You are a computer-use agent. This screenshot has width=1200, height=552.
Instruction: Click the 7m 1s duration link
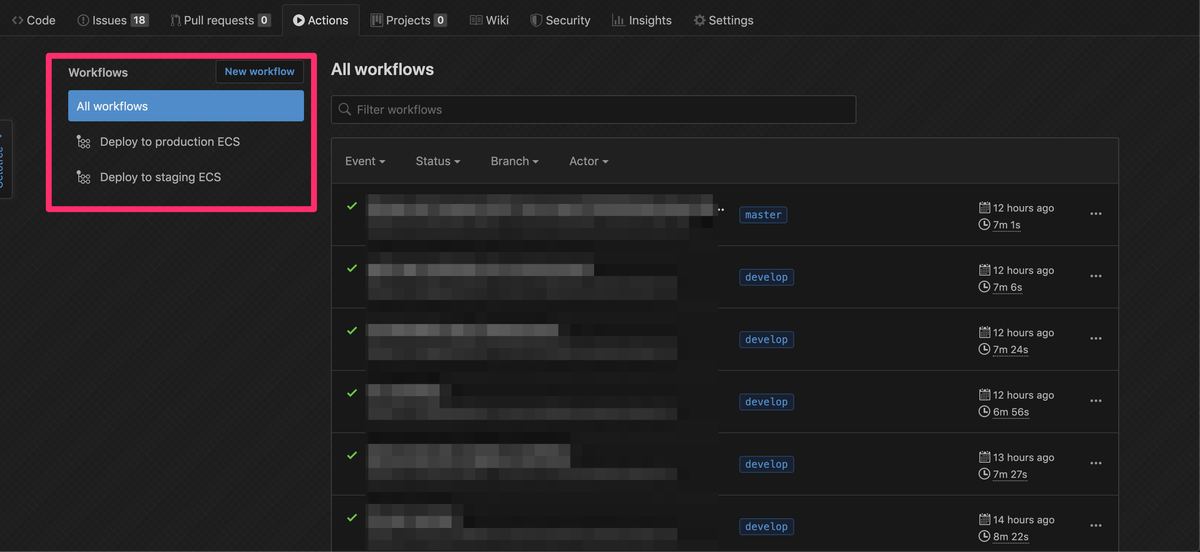point(1007,225)
